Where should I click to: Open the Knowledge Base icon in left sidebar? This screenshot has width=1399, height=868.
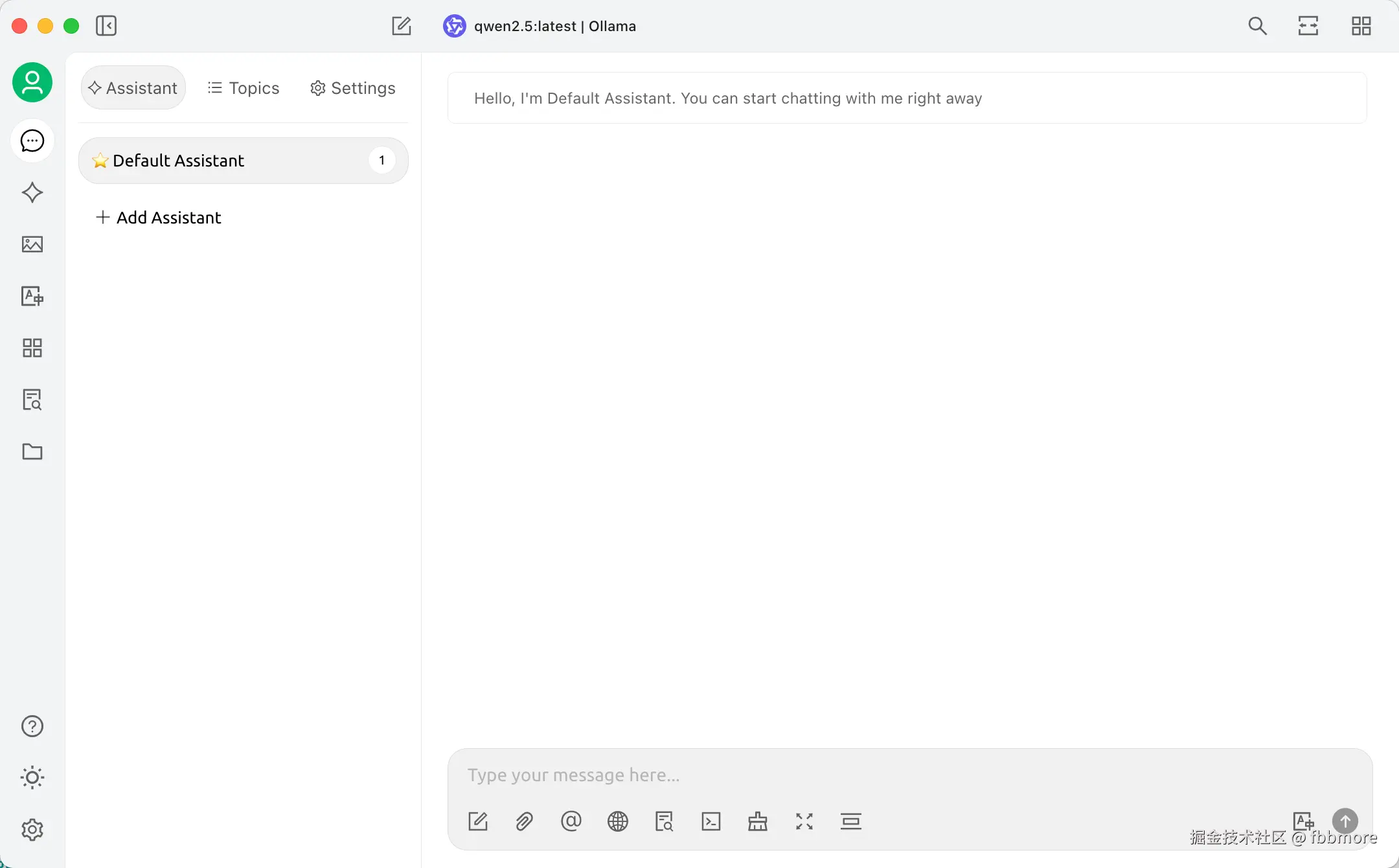[32, 400]
